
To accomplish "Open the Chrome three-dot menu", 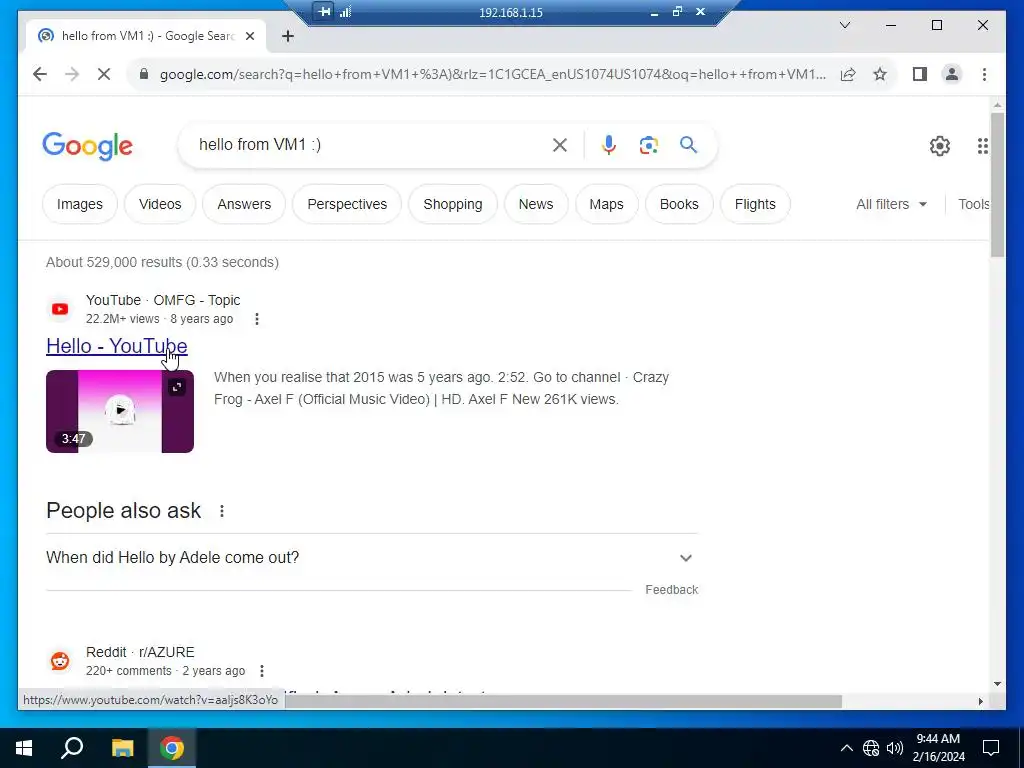I will [x=984, y=74].
